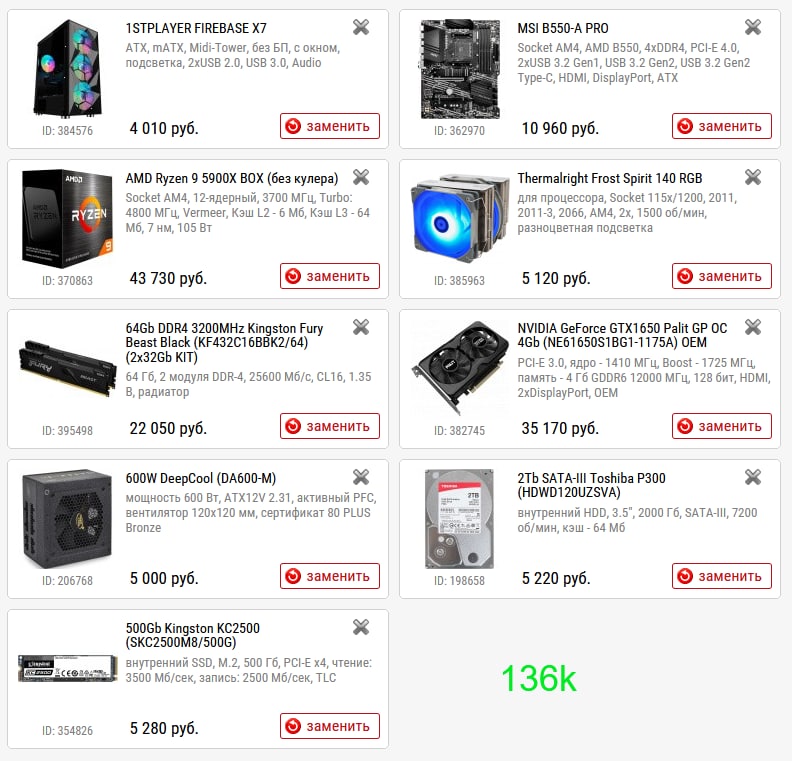The image size is (792, 761).
Task: Open the 64Gb Kingston Fury Beast title
Action: pyautogui.click(x=224, y=342)
